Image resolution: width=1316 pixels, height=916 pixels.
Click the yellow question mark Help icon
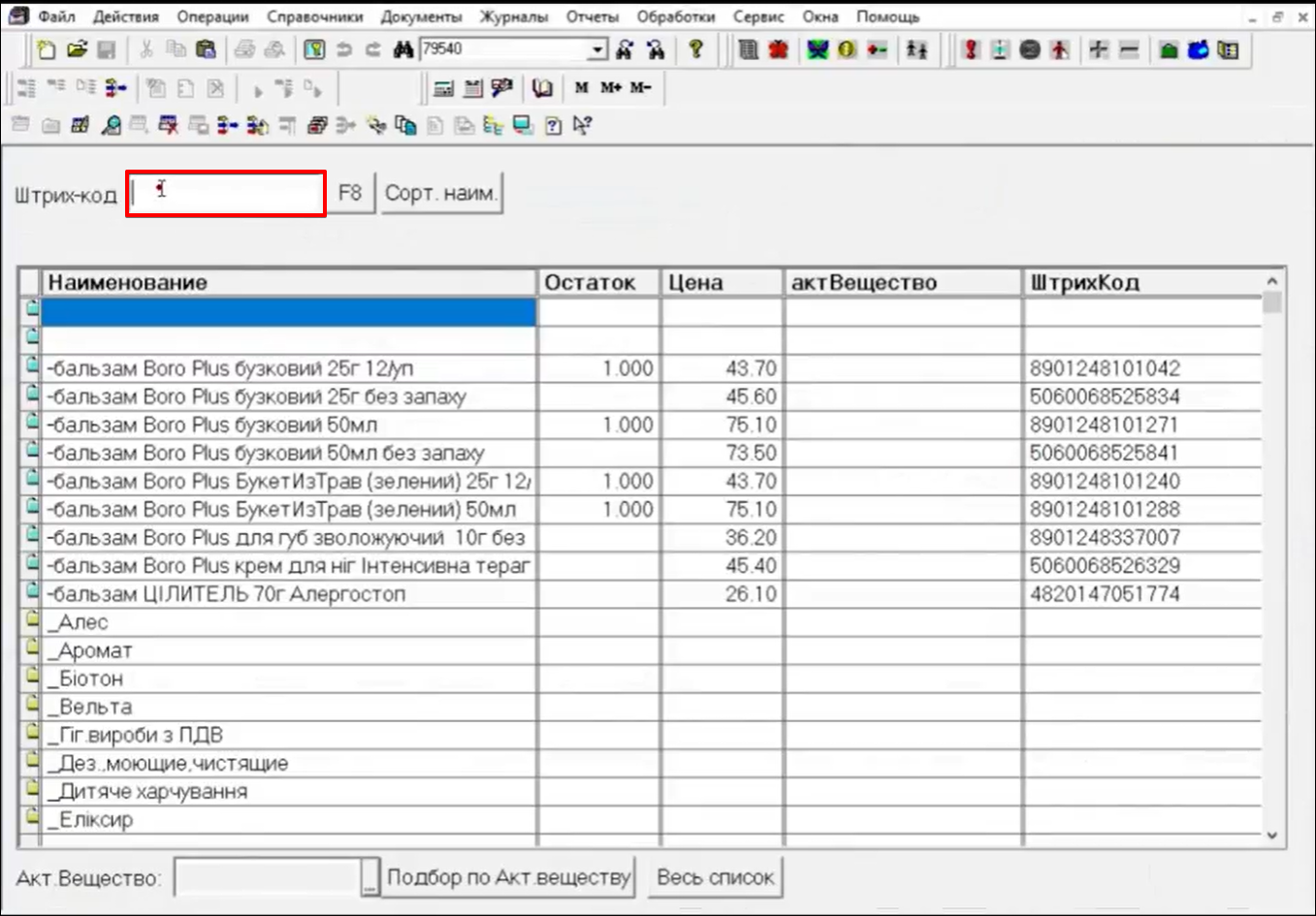click(x=695, y=49)
